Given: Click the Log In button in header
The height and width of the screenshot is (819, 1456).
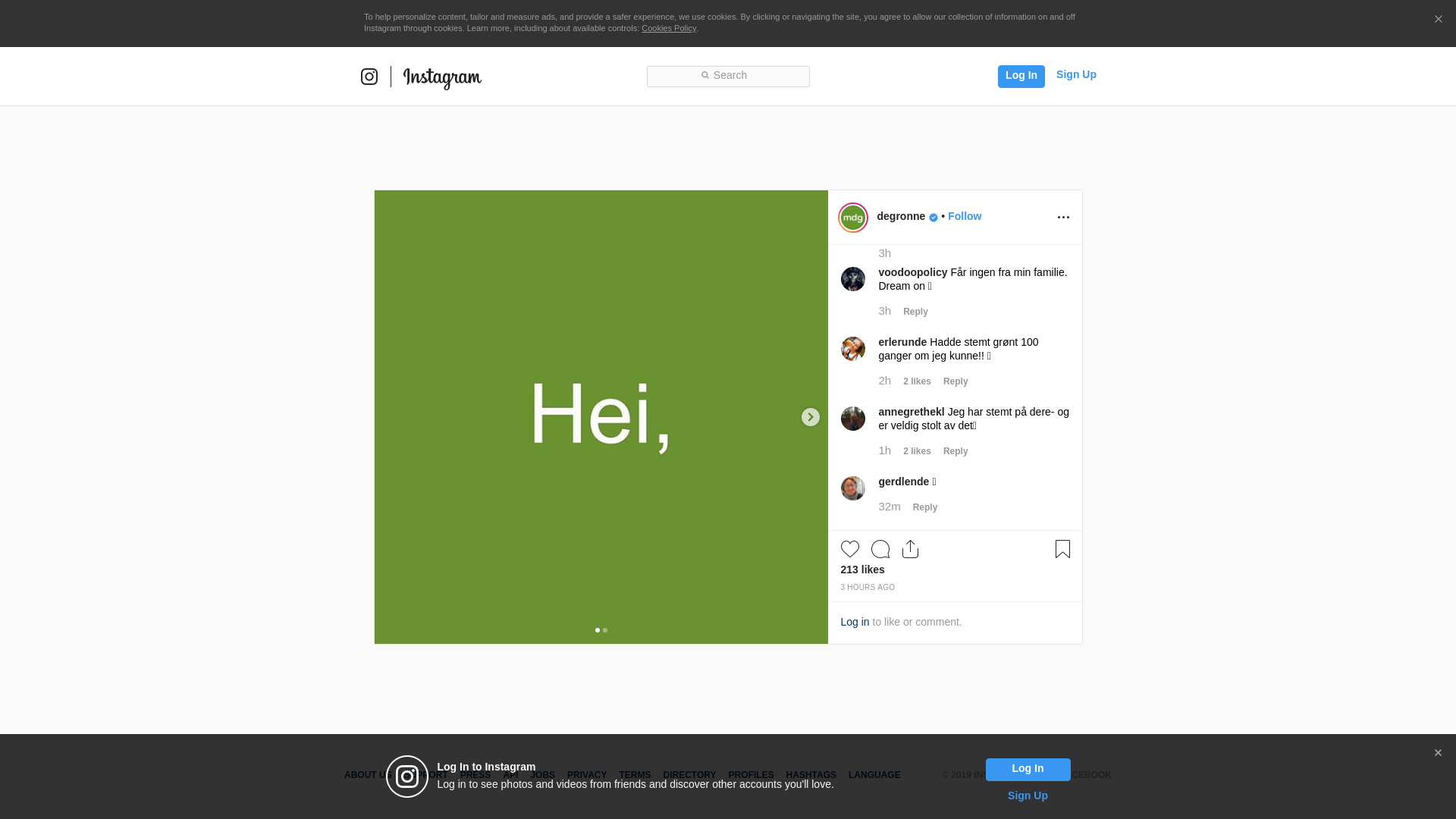Looking at the screenshot, I should (1021, 76).
